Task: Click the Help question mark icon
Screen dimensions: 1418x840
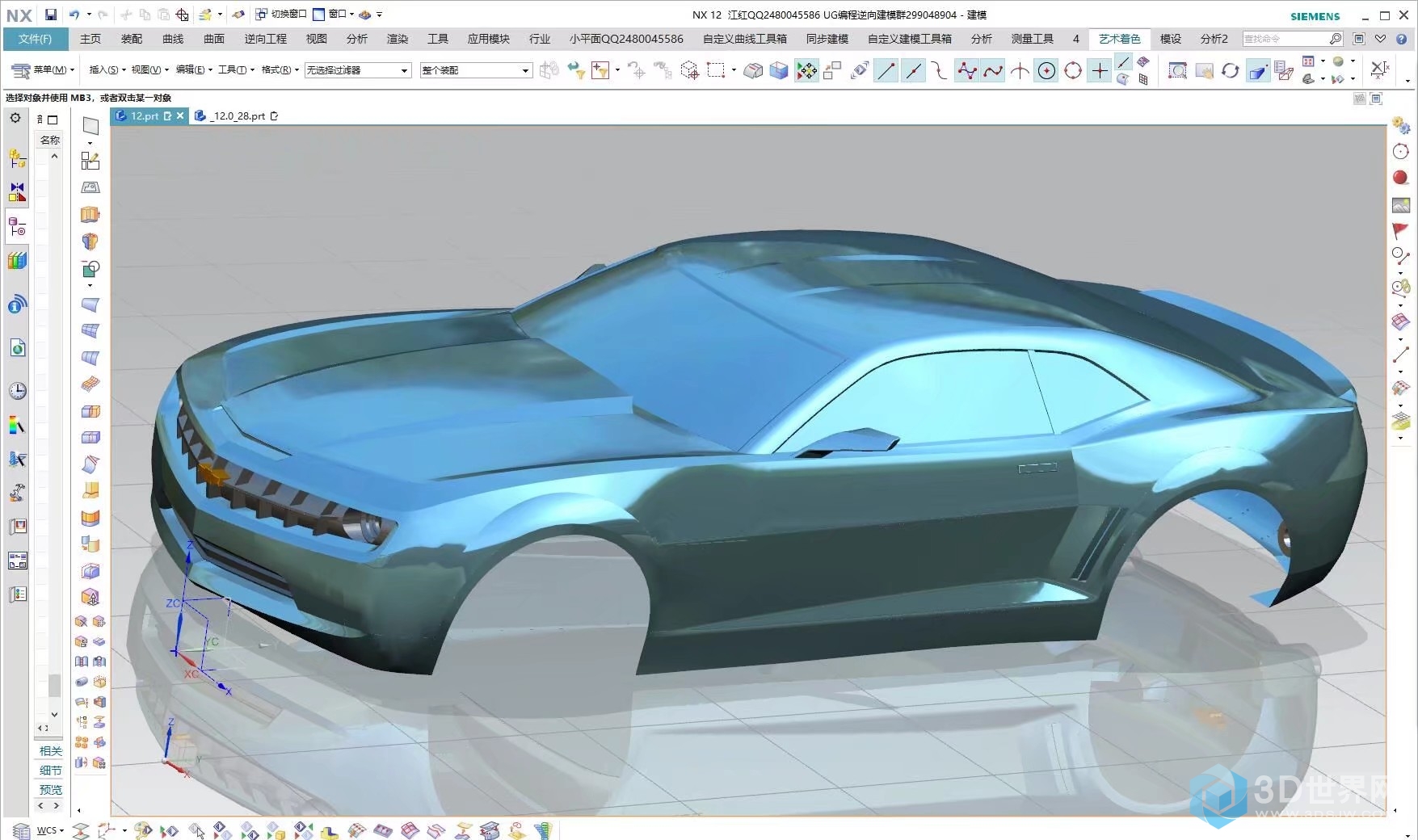Action: coord(1402,39)
